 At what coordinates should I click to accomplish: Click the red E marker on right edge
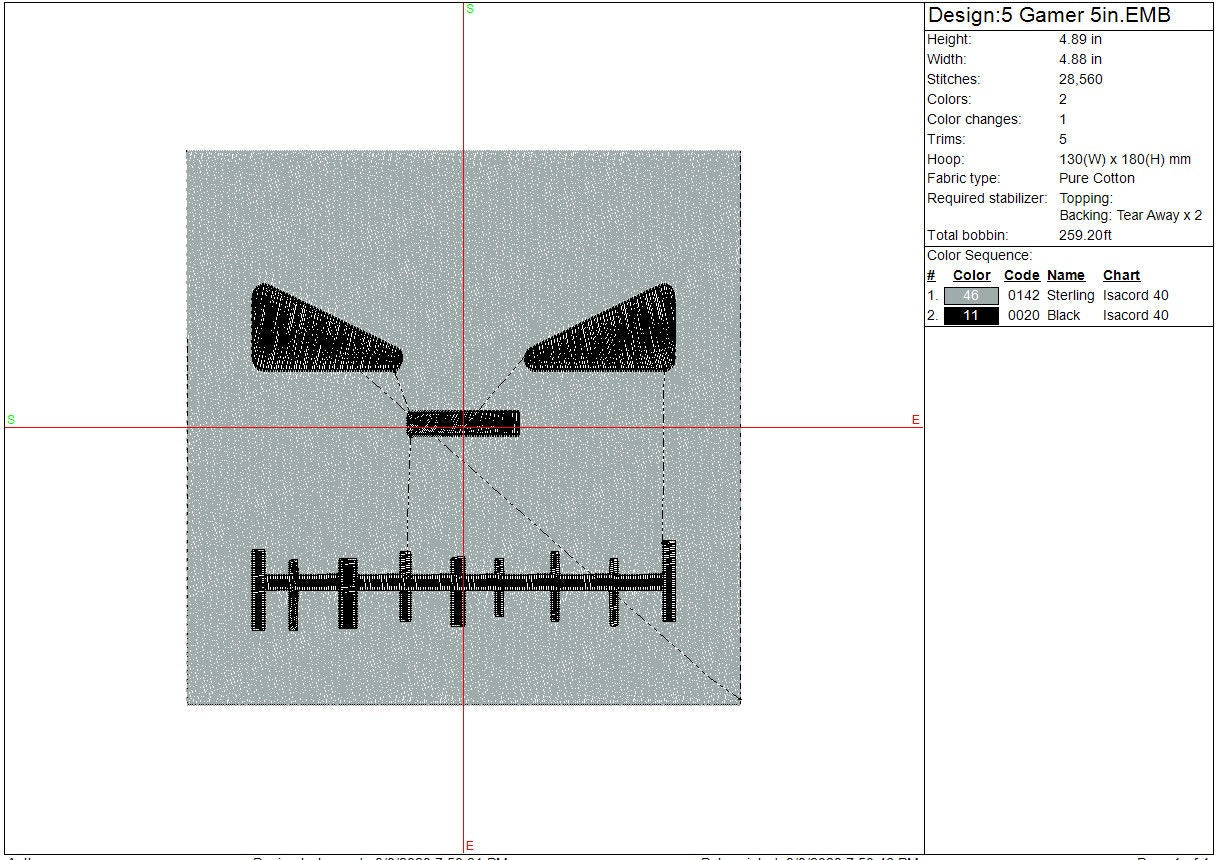[915, 420]
